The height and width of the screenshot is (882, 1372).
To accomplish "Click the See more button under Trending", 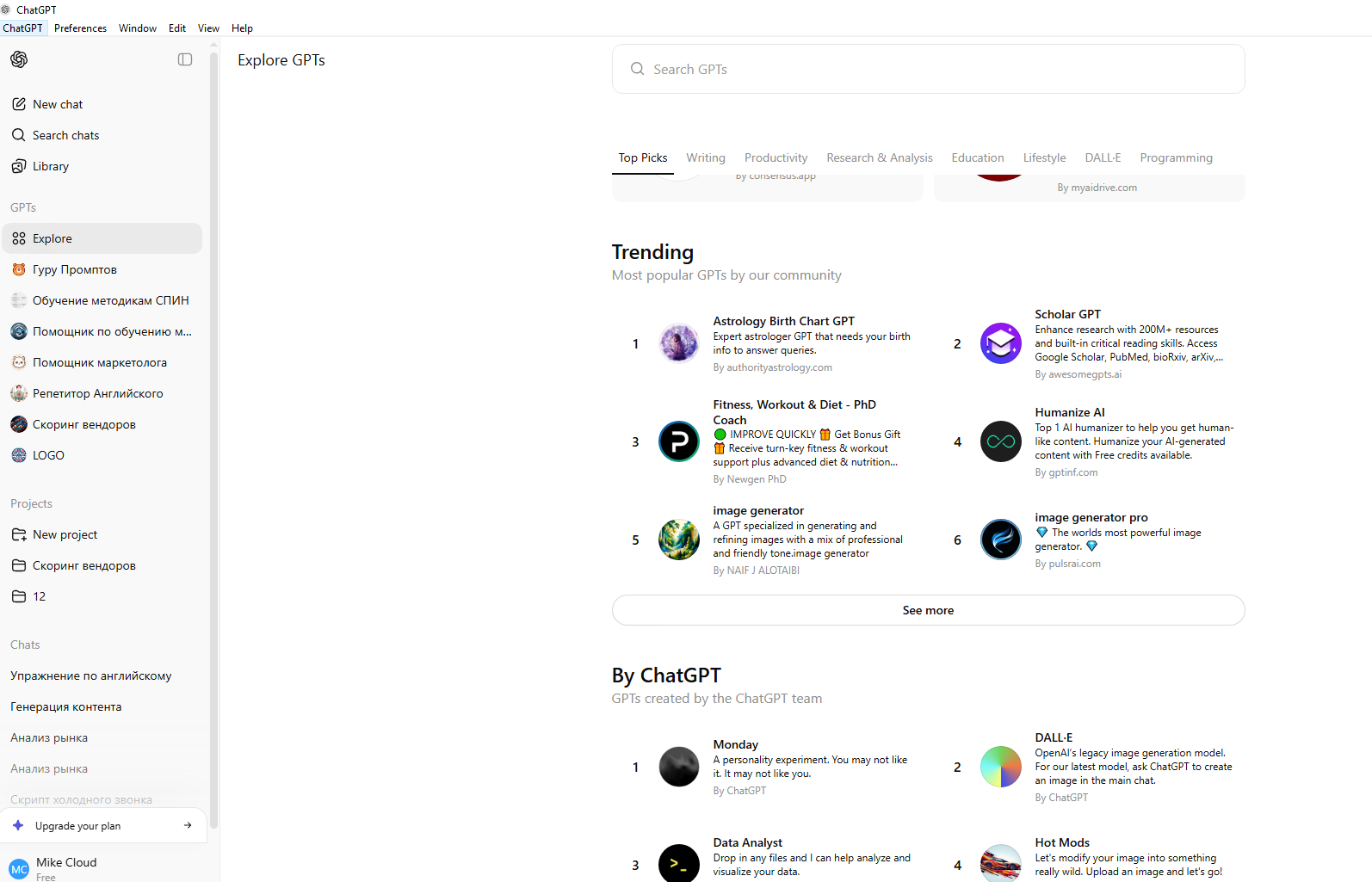I will [928, 610].
